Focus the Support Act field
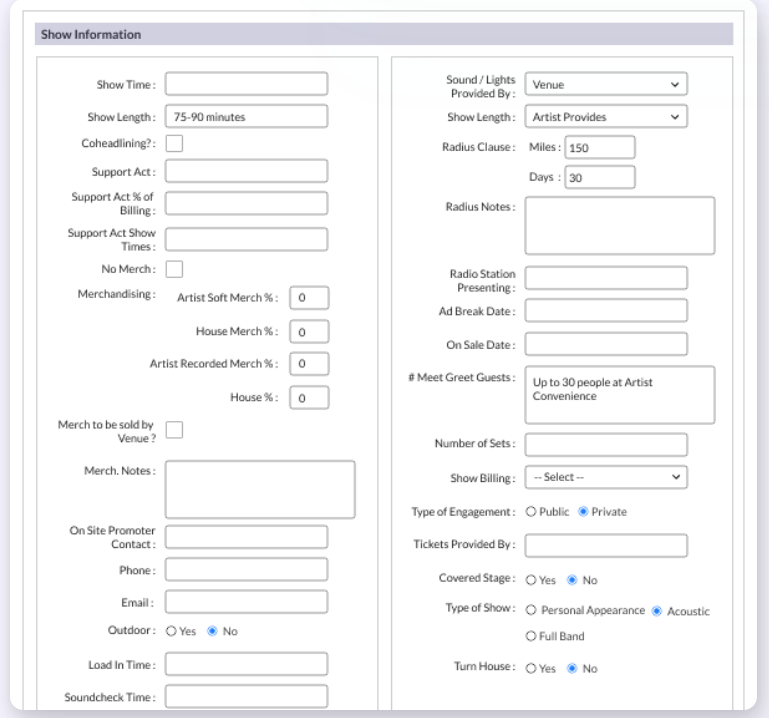769x718 pixels. 246,171
